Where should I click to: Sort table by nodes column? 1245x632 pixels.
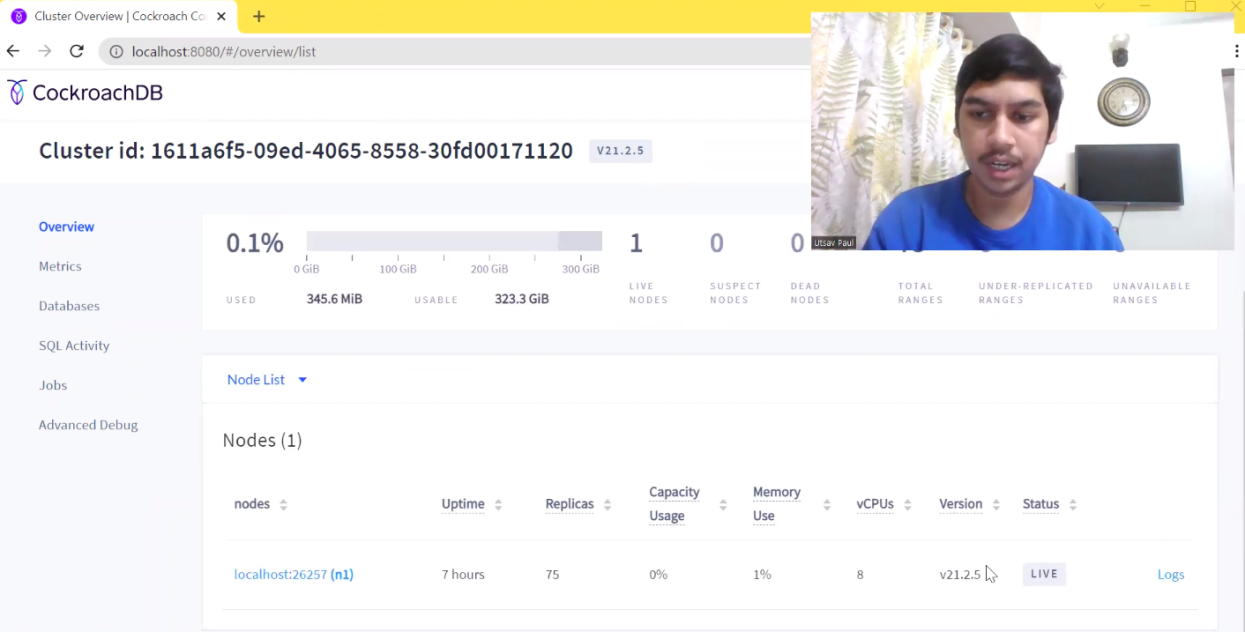261,504
